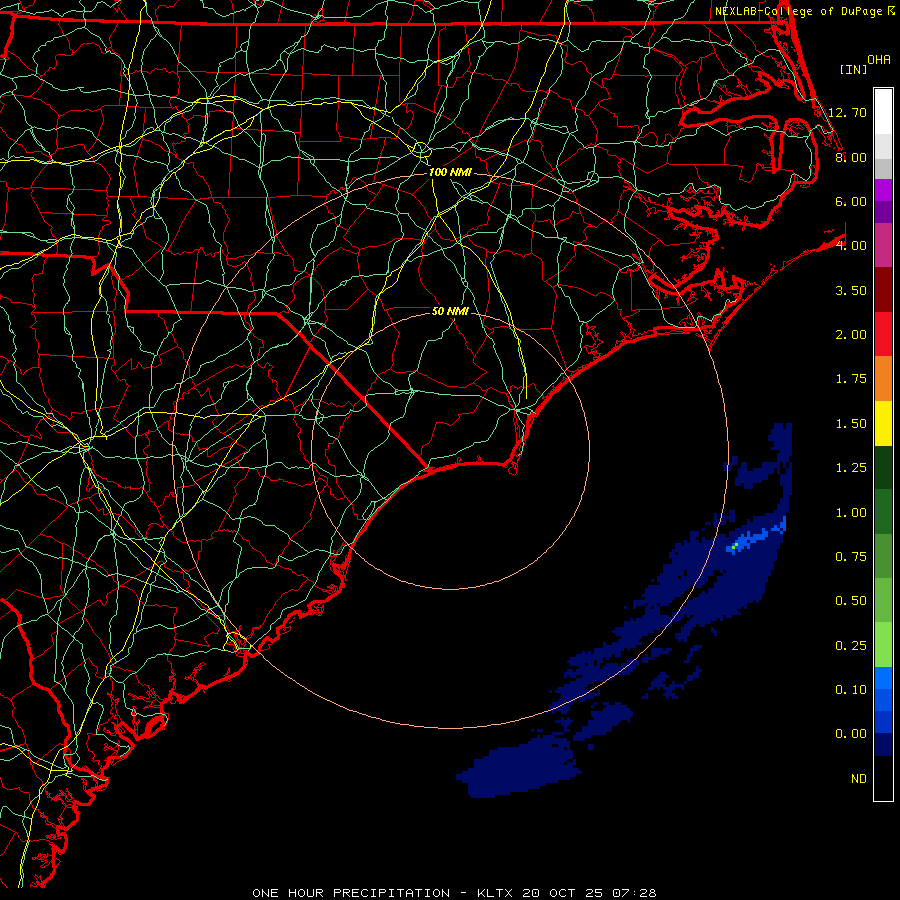Viewport: 900px width, 900px height.
Task: Click the white swatch beside 12.70
Action: (883, 112)
